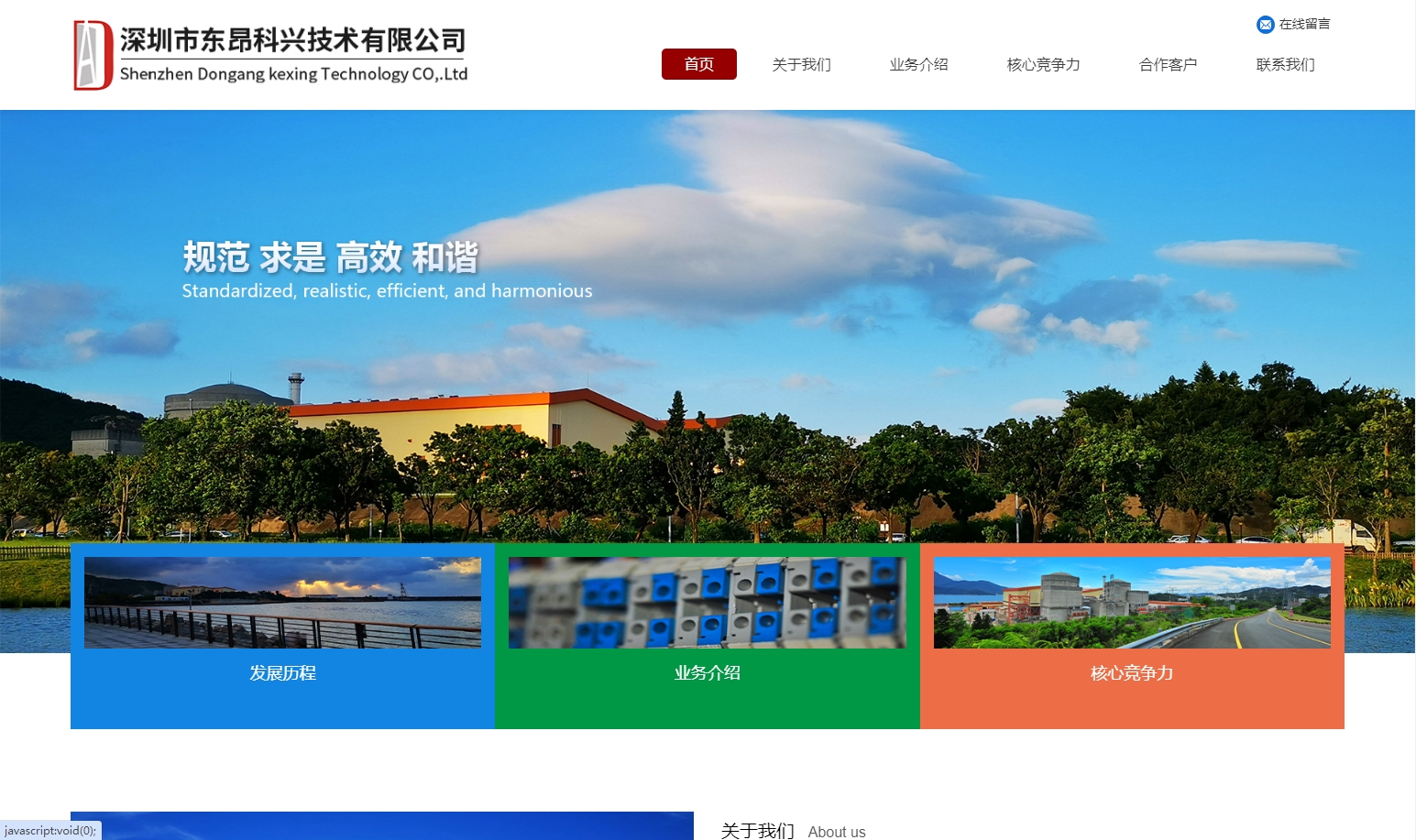This screenshot has height=840, width=1416.
Task: Click the 在线留言 envelope icon
Action: click(x=1265, y=25)
